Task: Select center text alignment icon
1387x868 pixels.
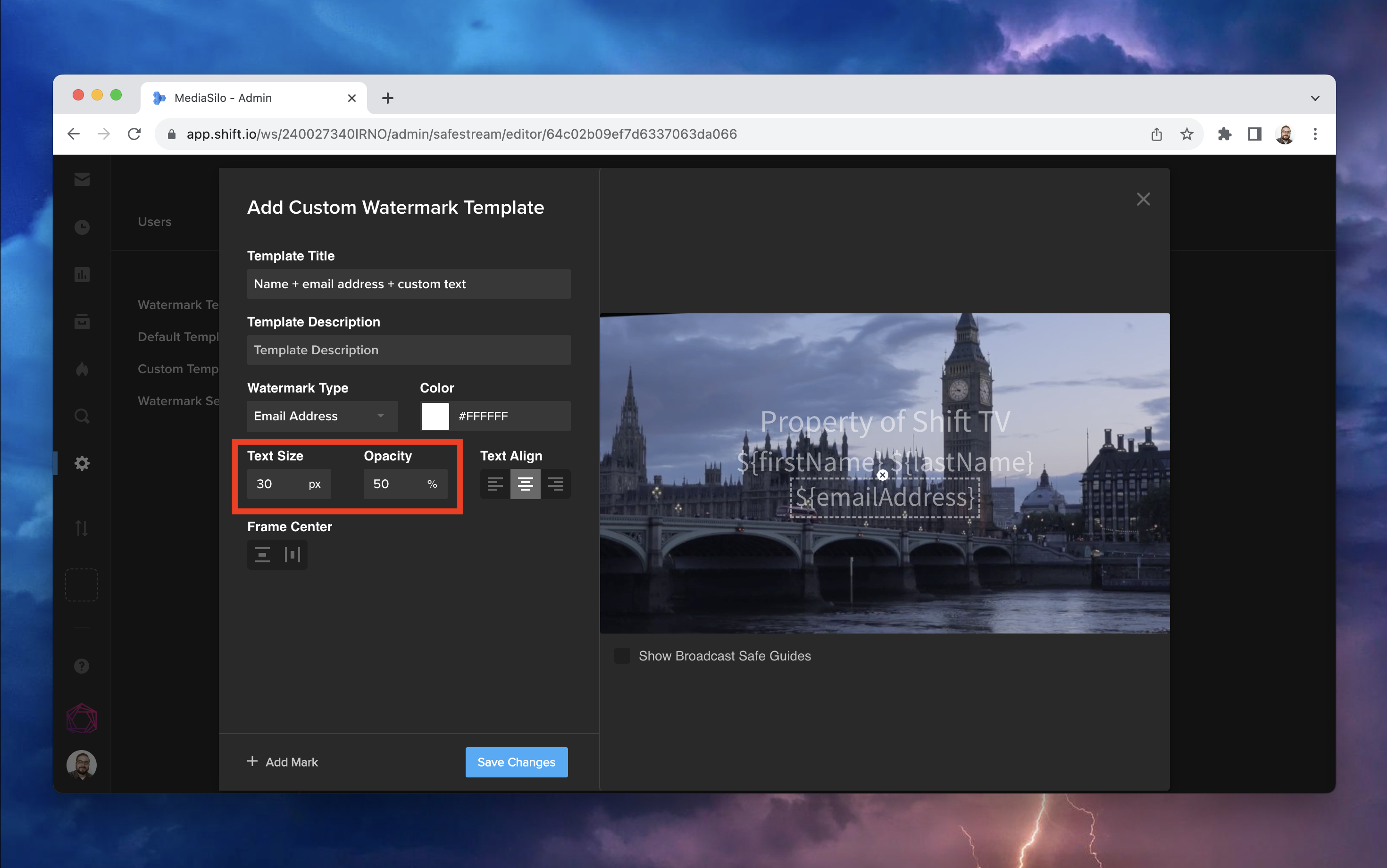Action: click(525, 484)
